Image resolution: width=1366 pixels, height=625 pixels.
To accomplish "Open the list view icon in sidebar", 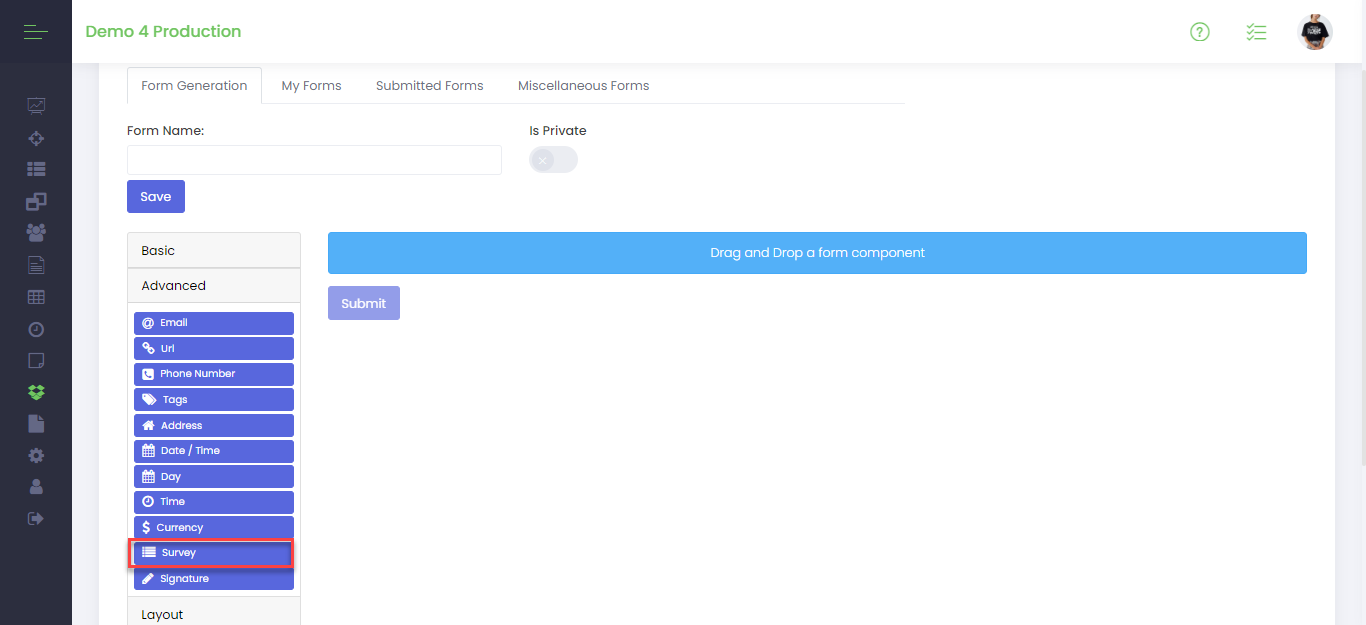I will click(x=36, y=169).
